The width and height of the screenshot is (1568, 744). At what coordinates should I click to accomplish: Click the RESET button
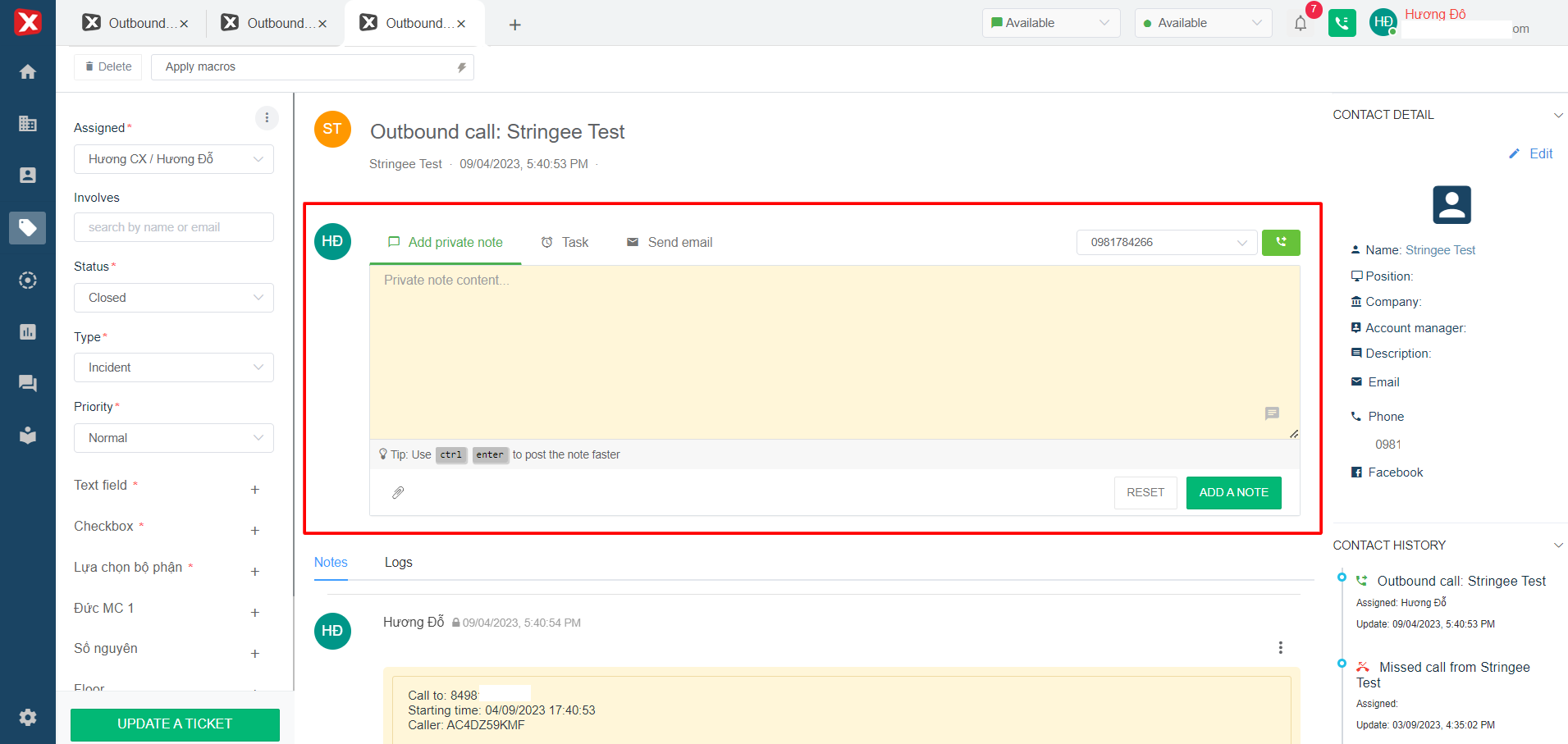point(1145,493)
